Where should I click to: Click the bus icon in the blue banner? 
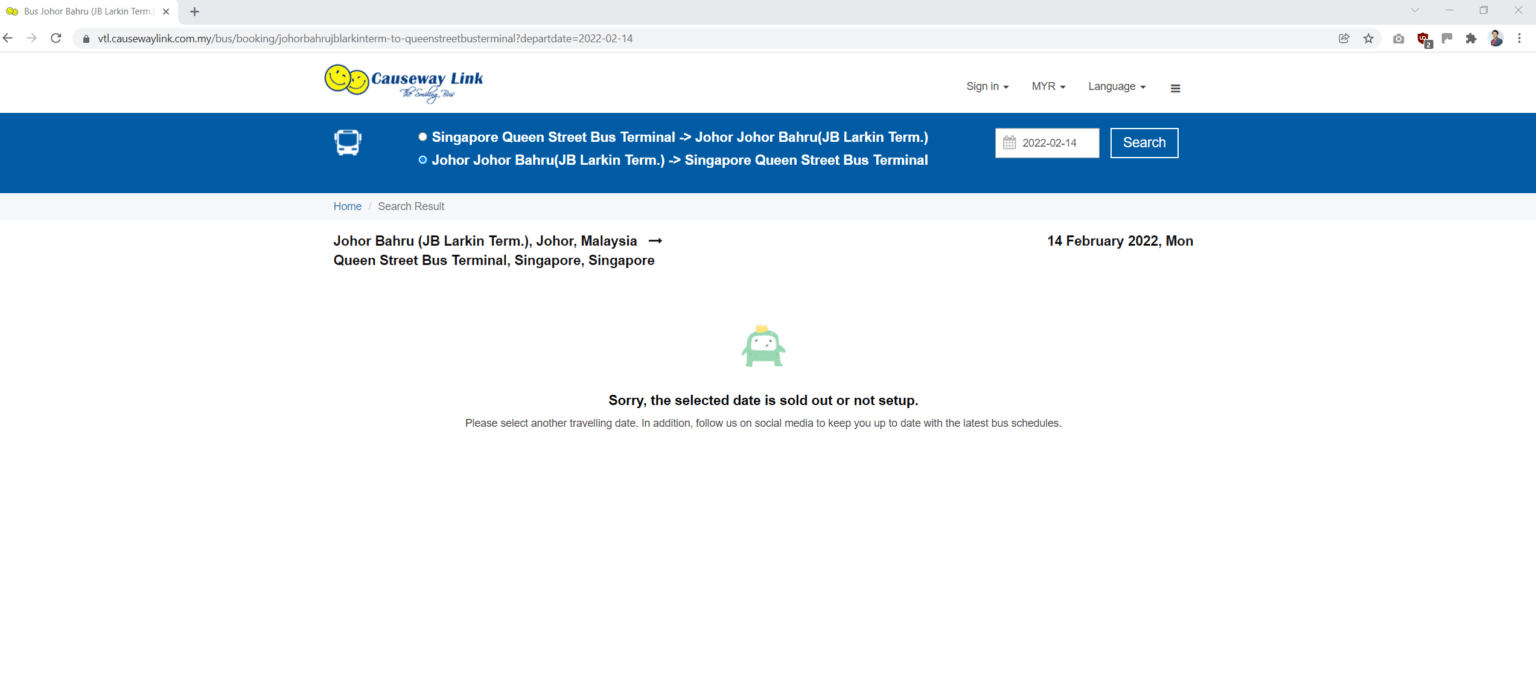[x=347, y=142]
